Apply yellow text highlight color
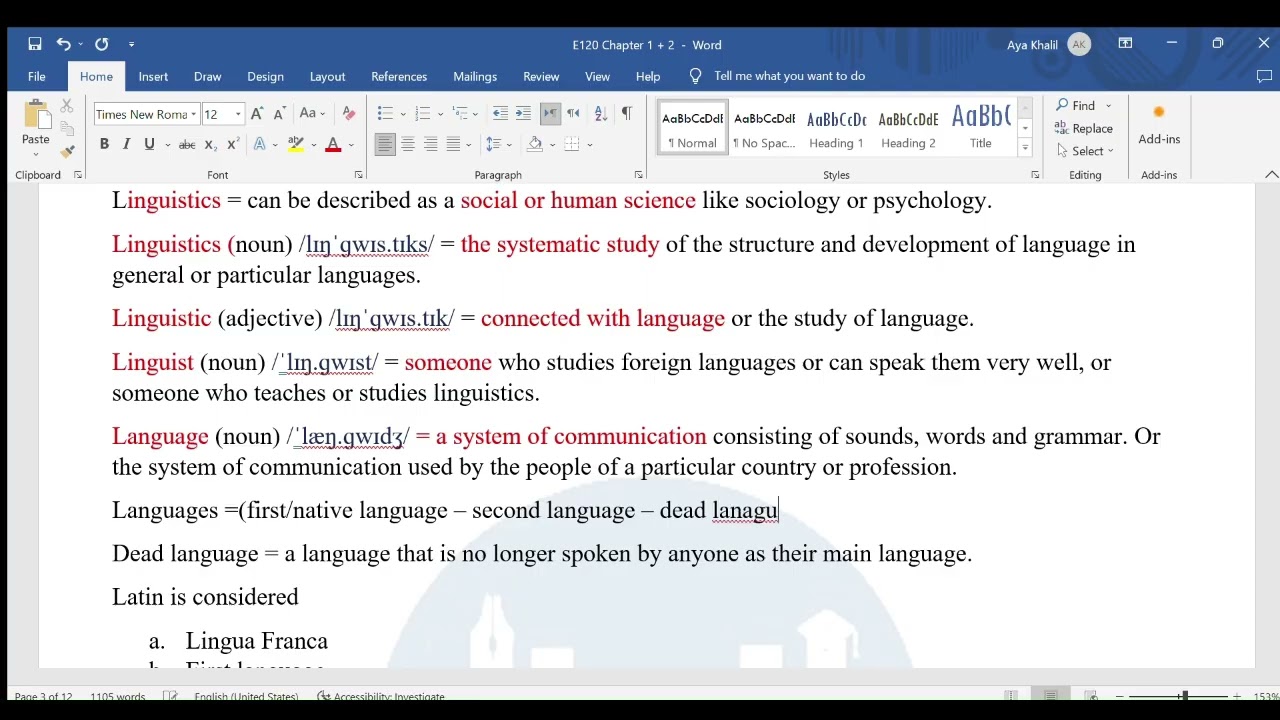This screenshot has width=1280, height=720. coord(296,145)
